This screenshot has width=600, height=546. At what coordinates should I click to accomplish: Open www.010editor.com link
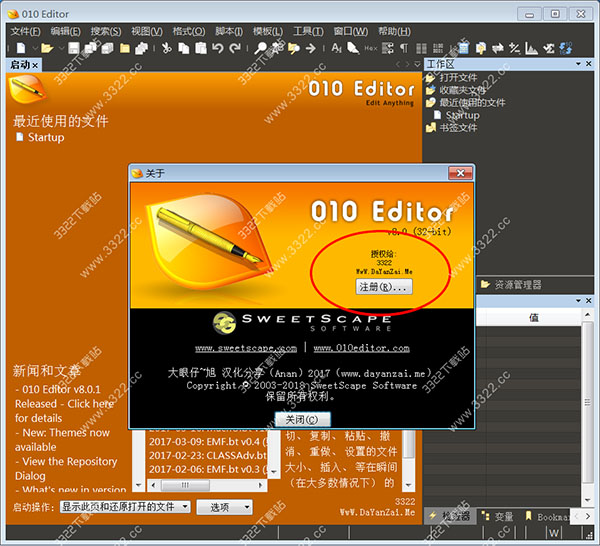(x=361, y=348)
